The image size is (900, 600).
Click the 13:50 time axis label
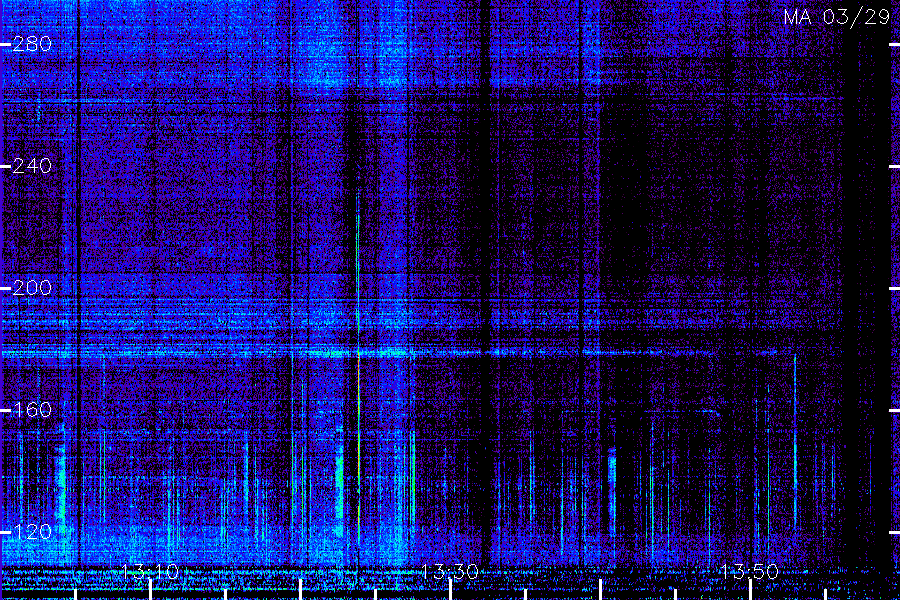pyautogui.click(x=750, y=572)
